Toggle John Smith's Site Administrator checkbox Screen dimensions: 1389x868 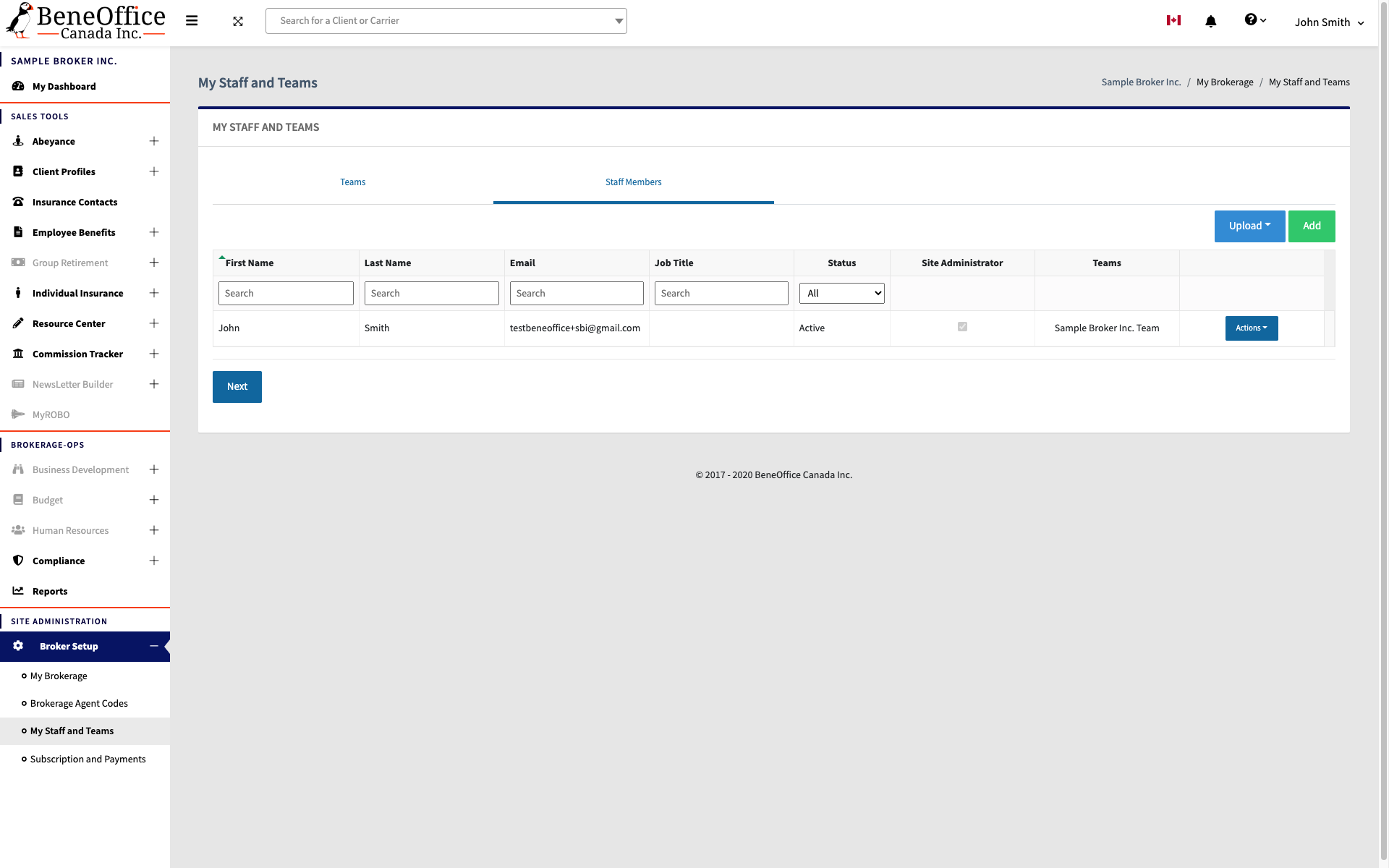tap(962, 327)
